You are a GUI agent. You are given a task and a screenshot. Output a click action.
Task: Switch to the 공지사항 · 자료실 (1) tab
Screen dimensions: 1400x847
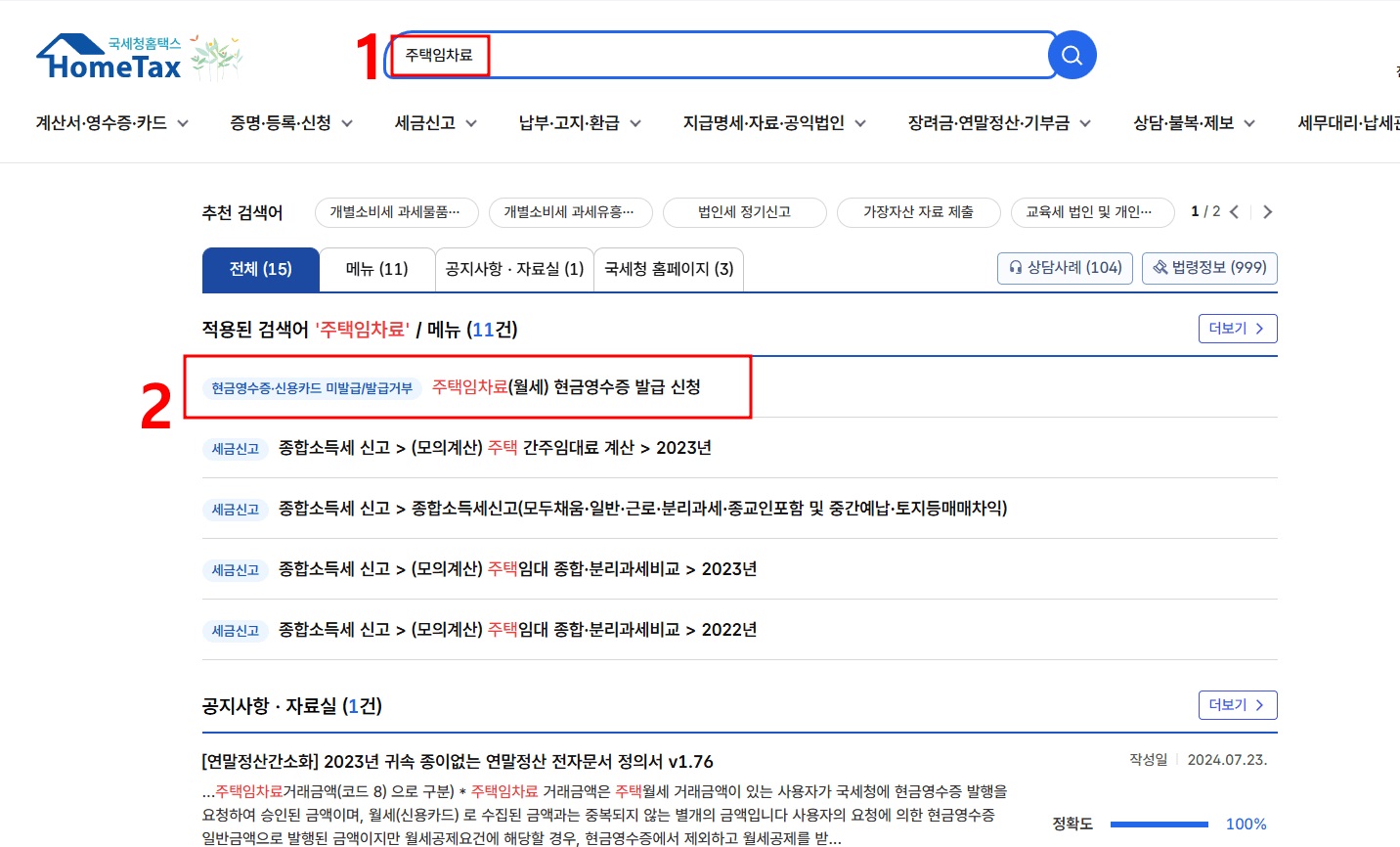[x=514, y=269]
